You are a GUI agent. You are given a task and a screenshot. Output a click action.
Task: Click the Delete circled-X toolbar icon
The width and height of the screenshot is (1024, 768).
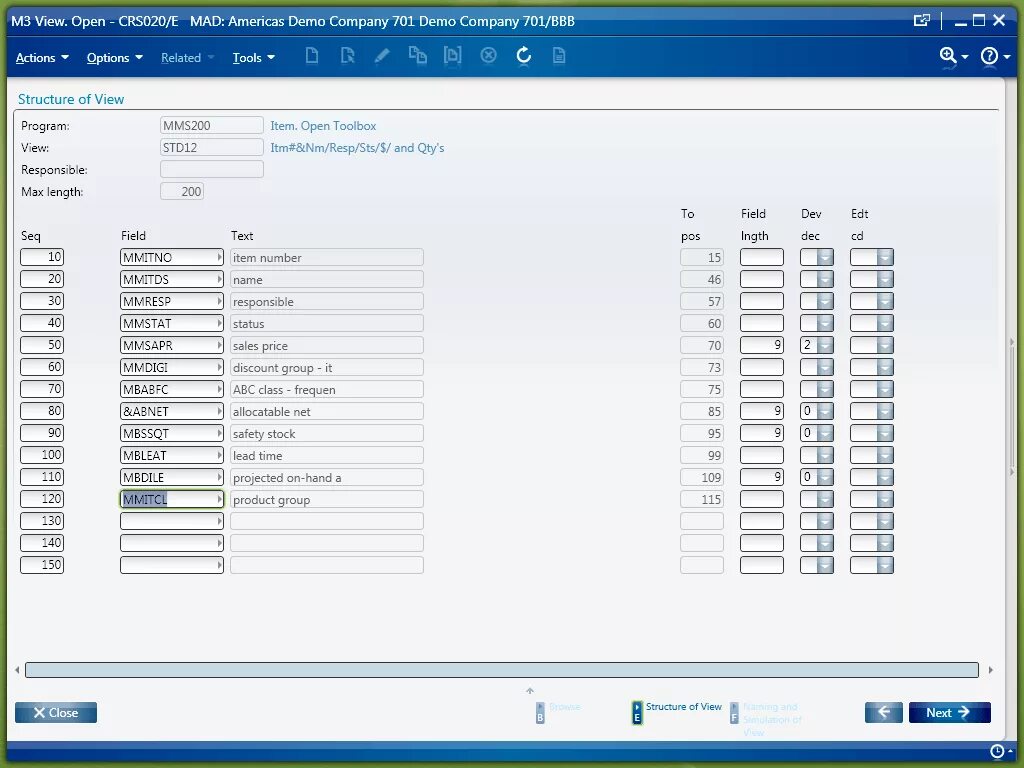click(x=488, y=56)
